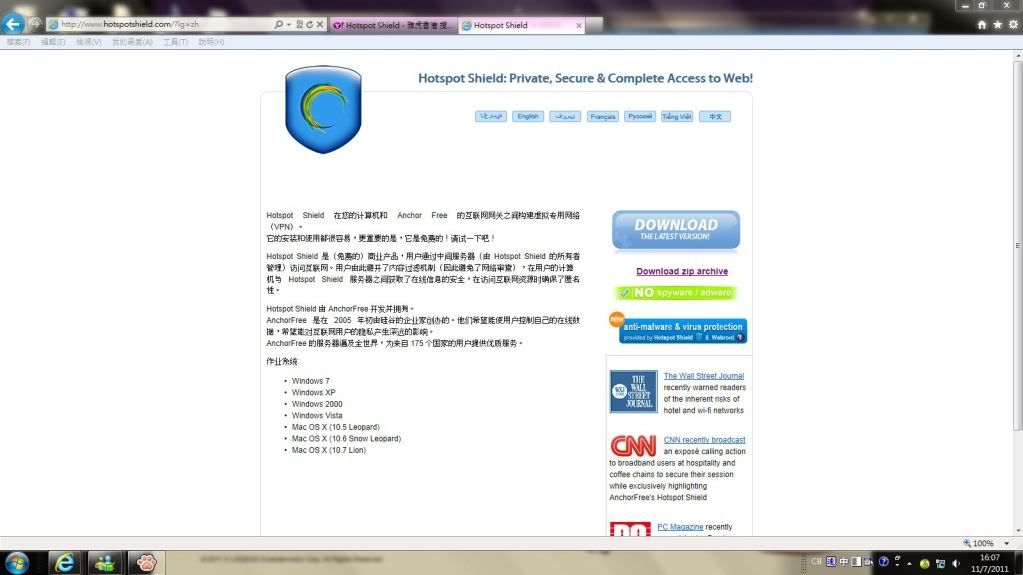The width and height of the screenshot is (1023, 575).
Task: Click the NO spyware / adware badge
Action: pos(676,292)
